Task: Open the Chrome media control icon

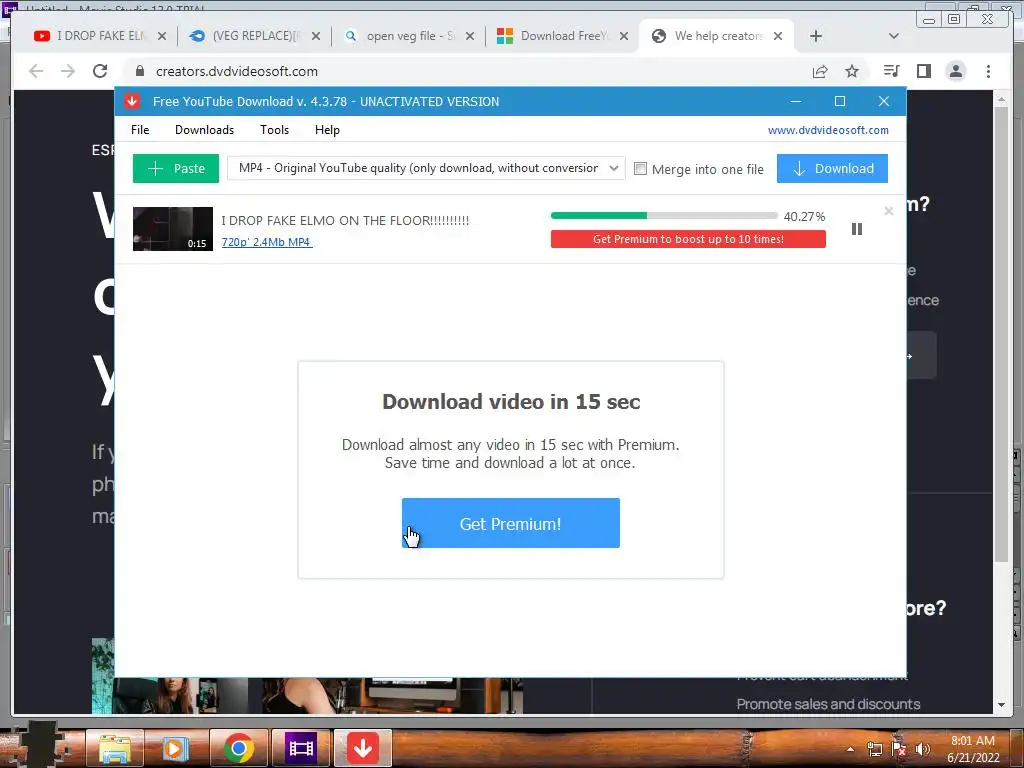Action: 891,71
